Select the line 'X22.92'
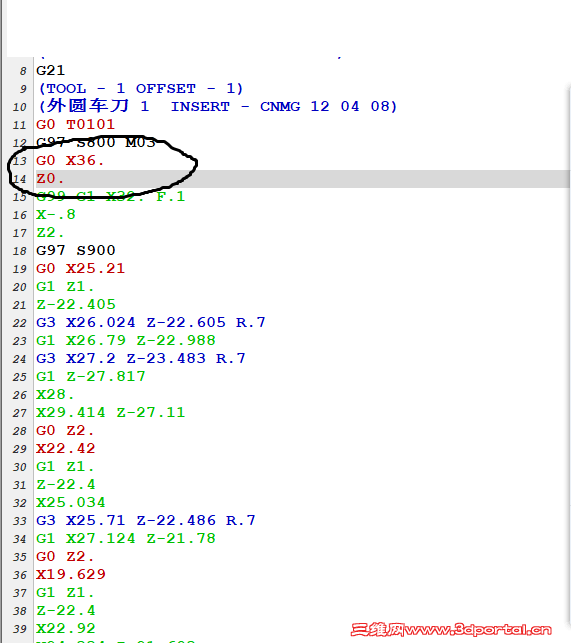 coord(66,628)
